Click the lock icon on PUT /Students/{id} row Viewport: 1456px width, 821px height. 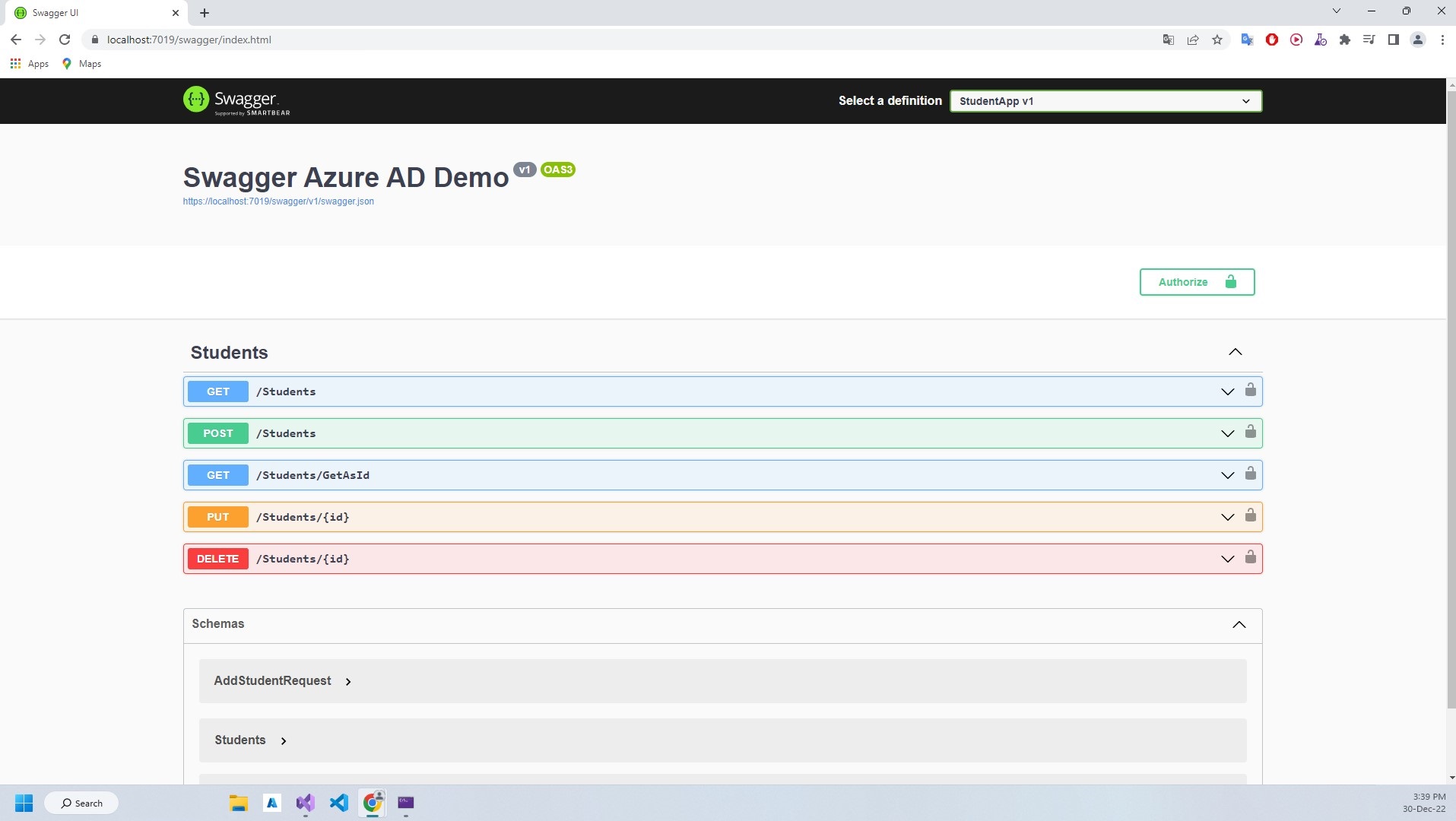point(1250,515)
